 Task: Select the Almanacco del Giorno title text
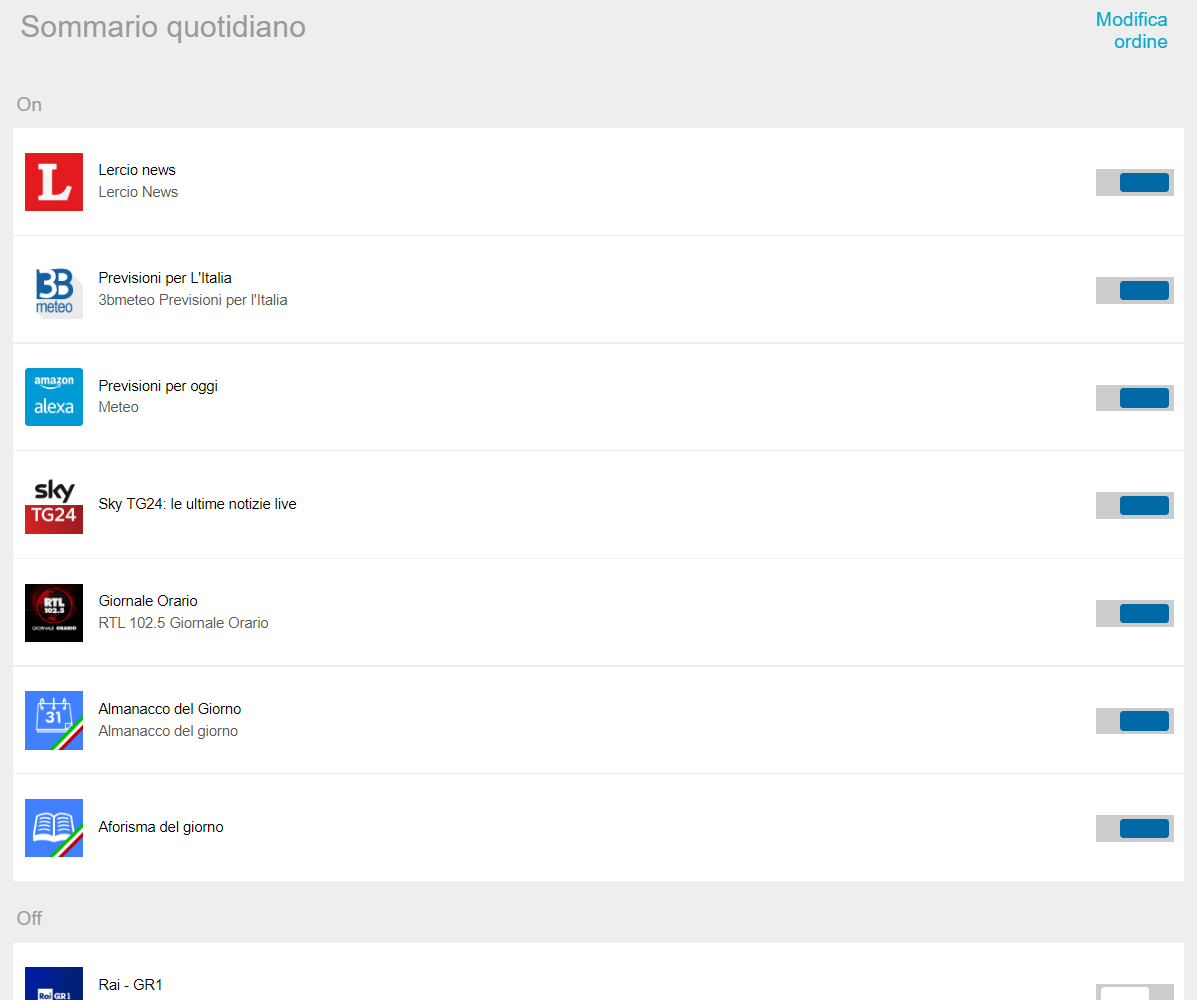tap(169, 709)
